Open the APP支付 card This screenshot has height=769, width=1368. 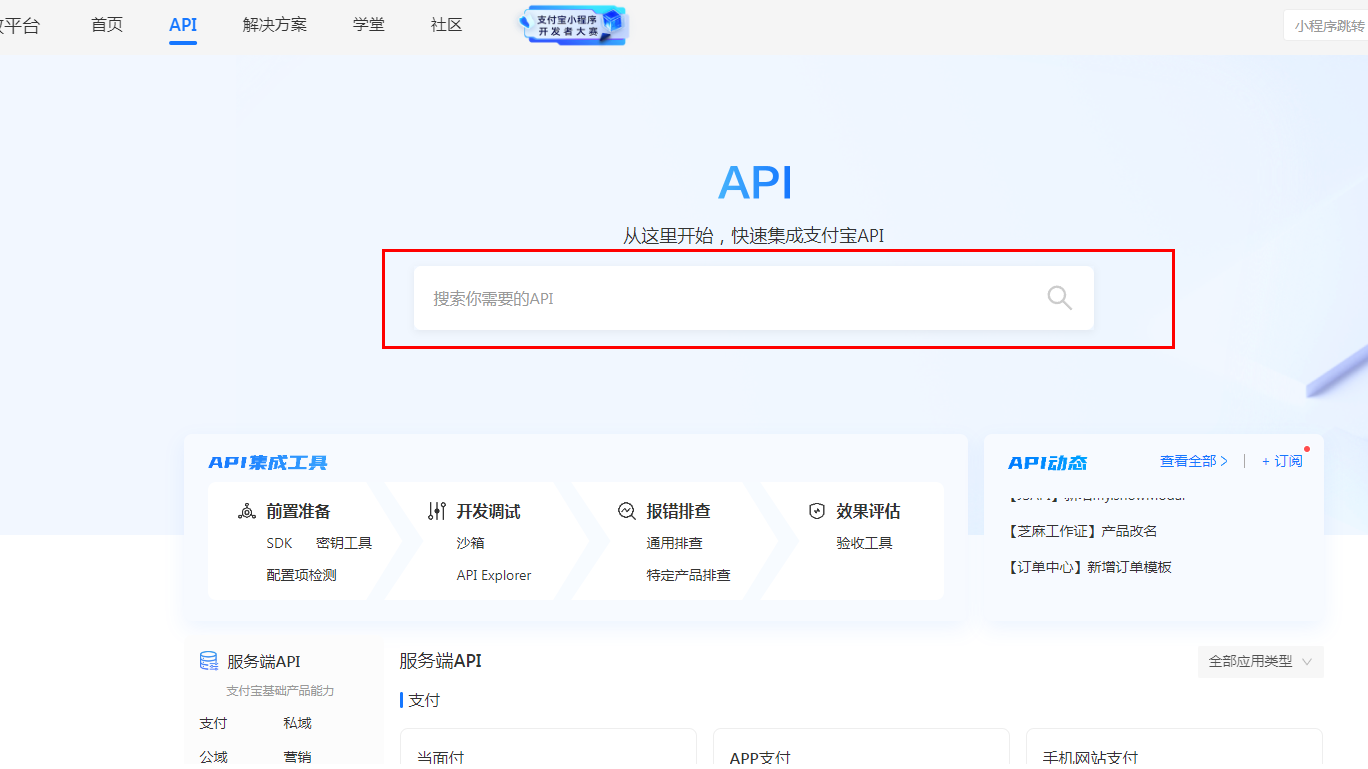tap(861, 749)
